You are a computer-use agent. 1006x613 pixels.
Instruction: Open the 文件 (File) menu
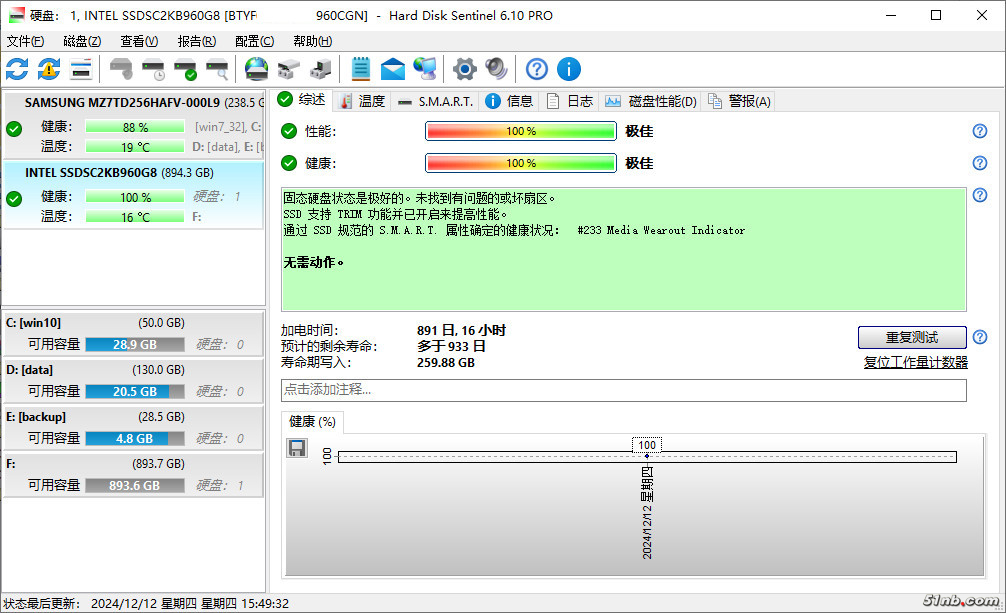click(25, 41)
